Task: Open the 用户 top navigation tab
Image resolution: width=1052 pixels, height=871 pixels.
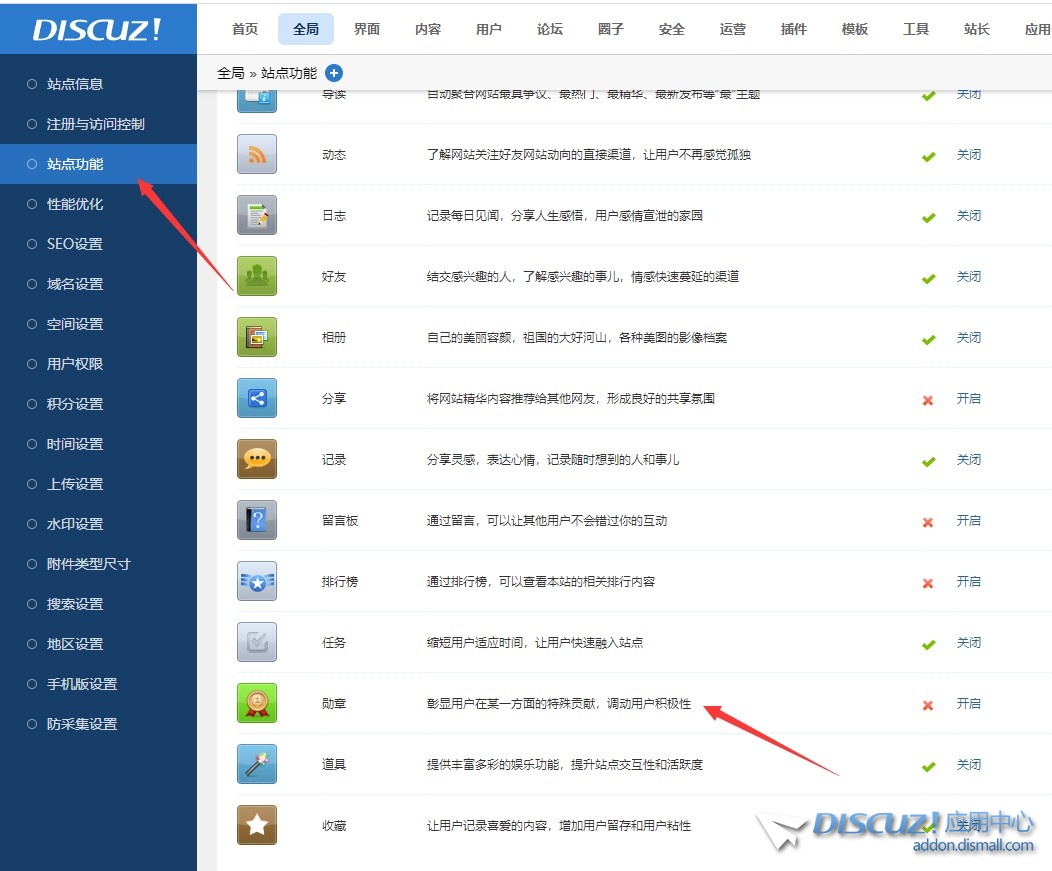Action: coord(489,29)
